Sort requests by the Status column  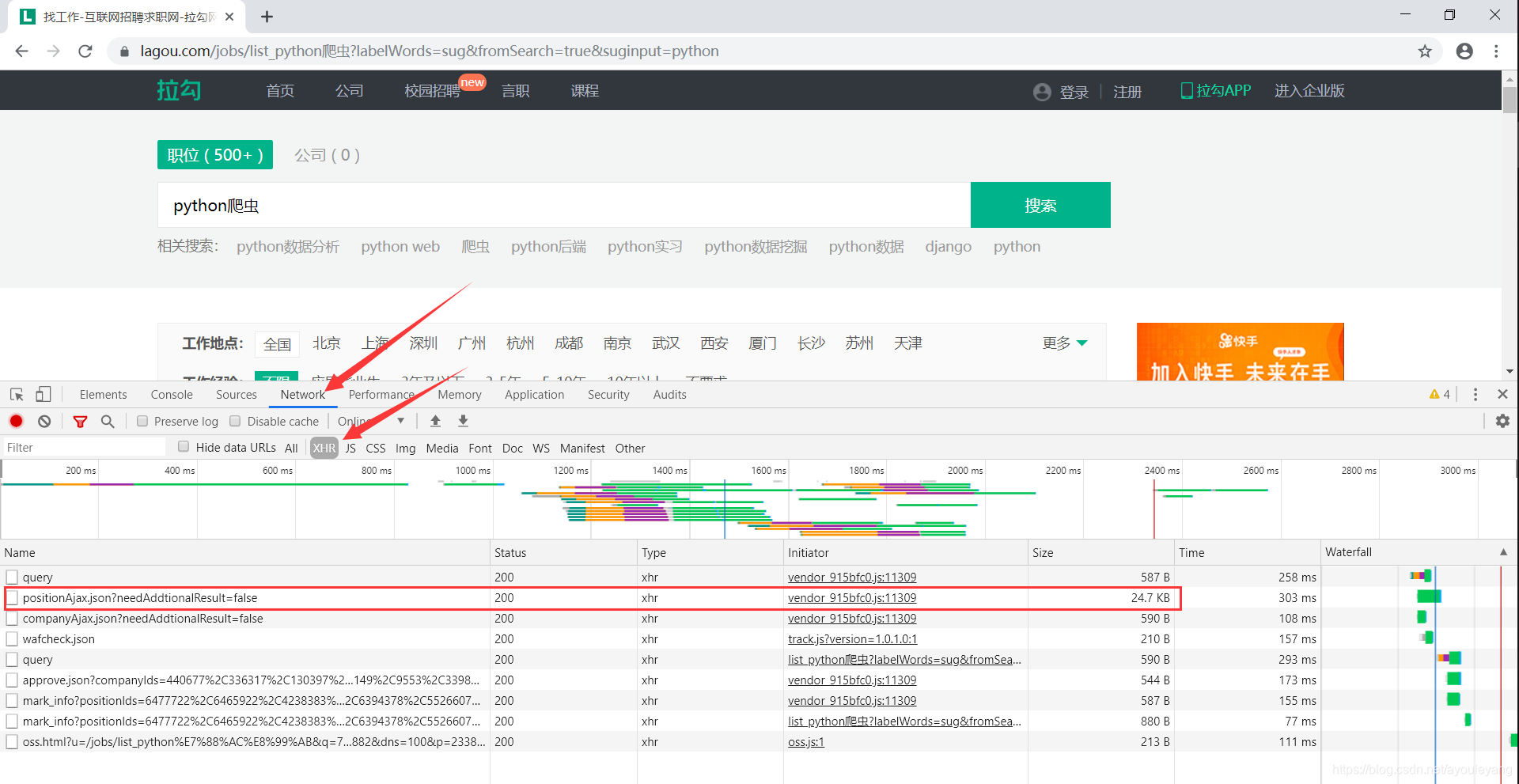(x=564, y=552)
